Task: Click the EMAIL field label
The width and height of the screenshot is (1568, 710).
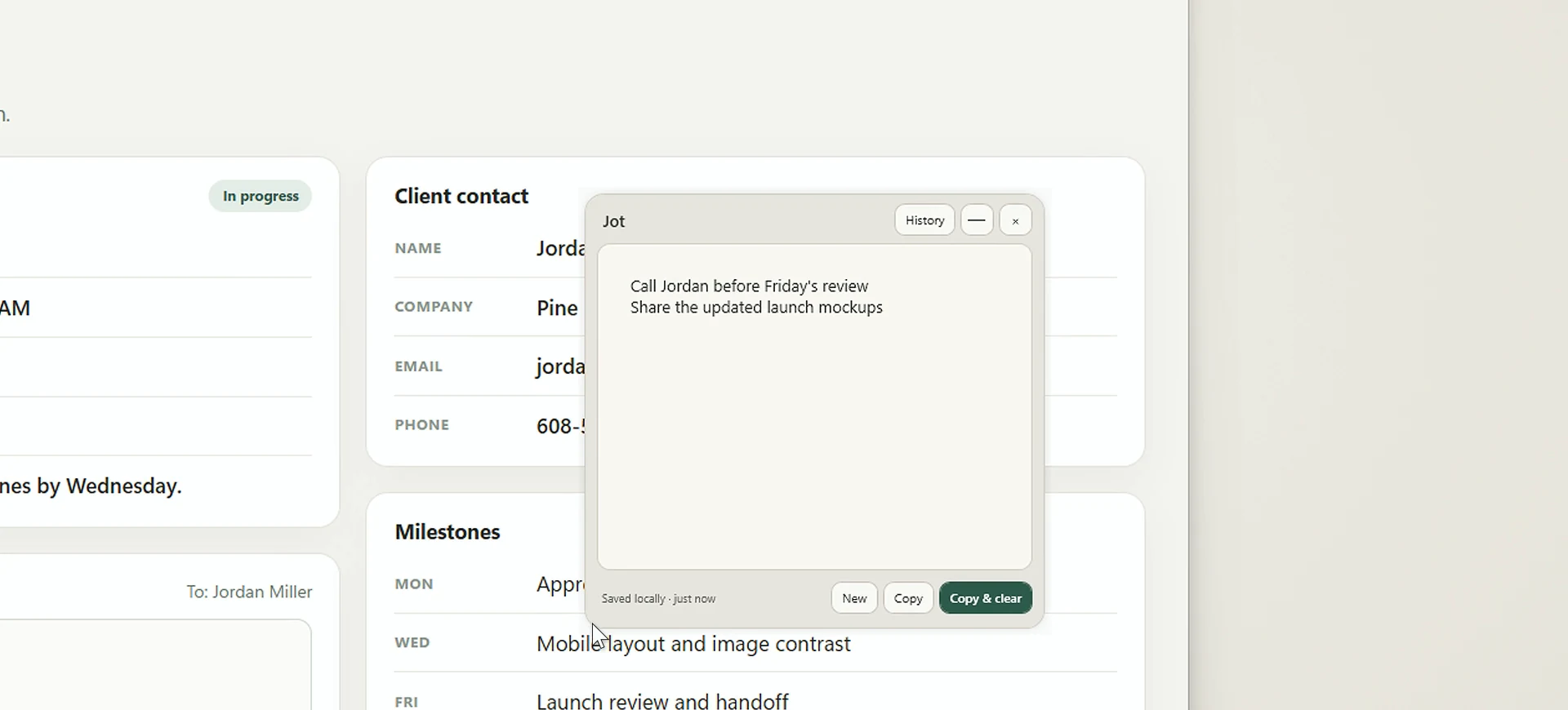Action: pos(418,366)
